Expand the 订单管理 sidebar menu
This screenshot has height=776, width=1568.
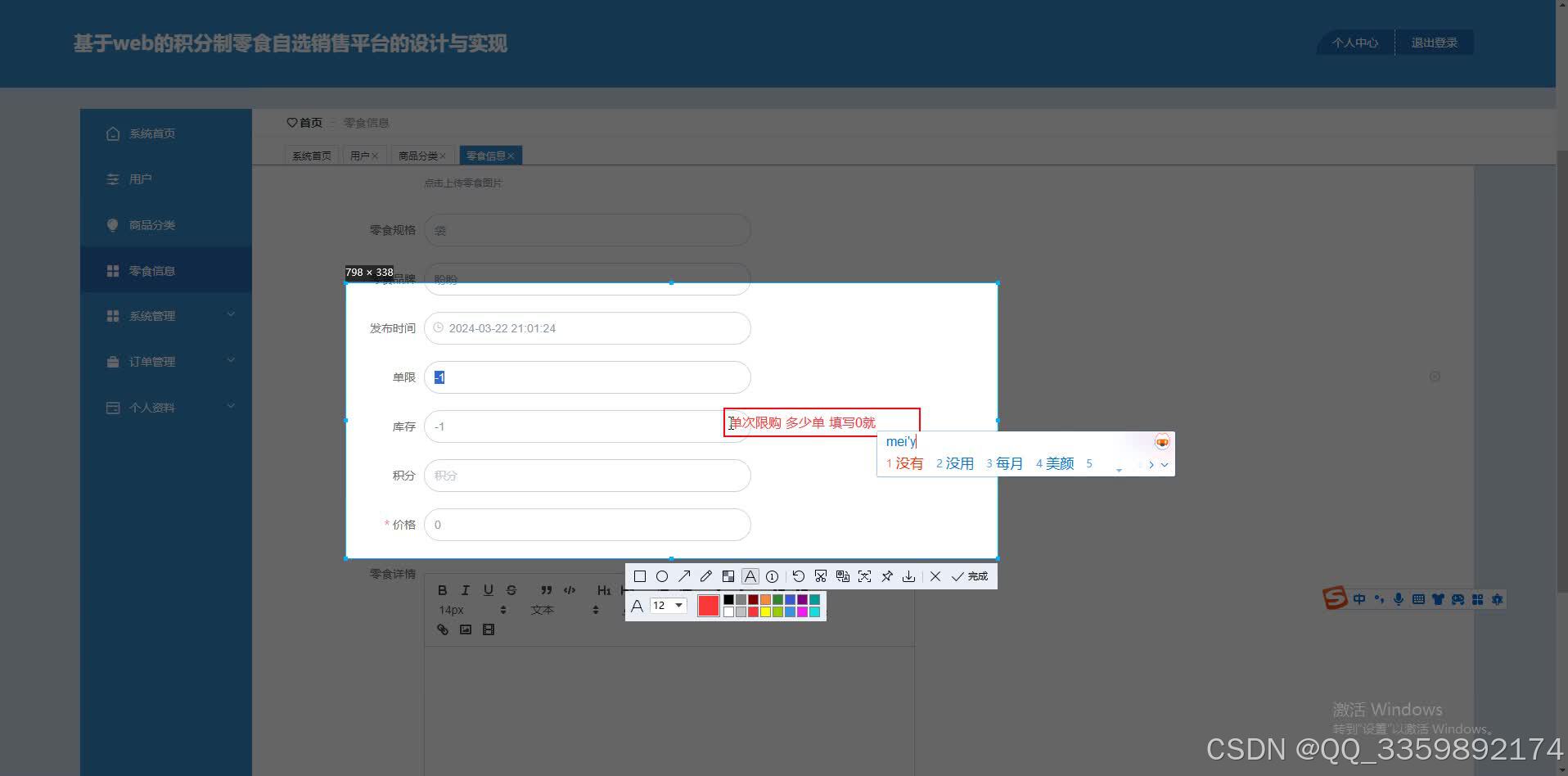click(166, 362)
